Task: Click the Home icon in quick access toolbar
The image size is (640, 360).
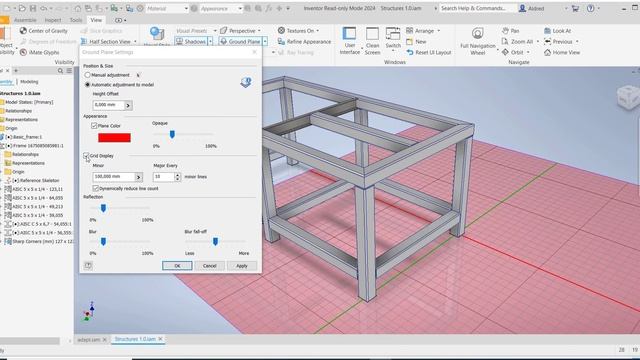Action: (x=78, y=8)
